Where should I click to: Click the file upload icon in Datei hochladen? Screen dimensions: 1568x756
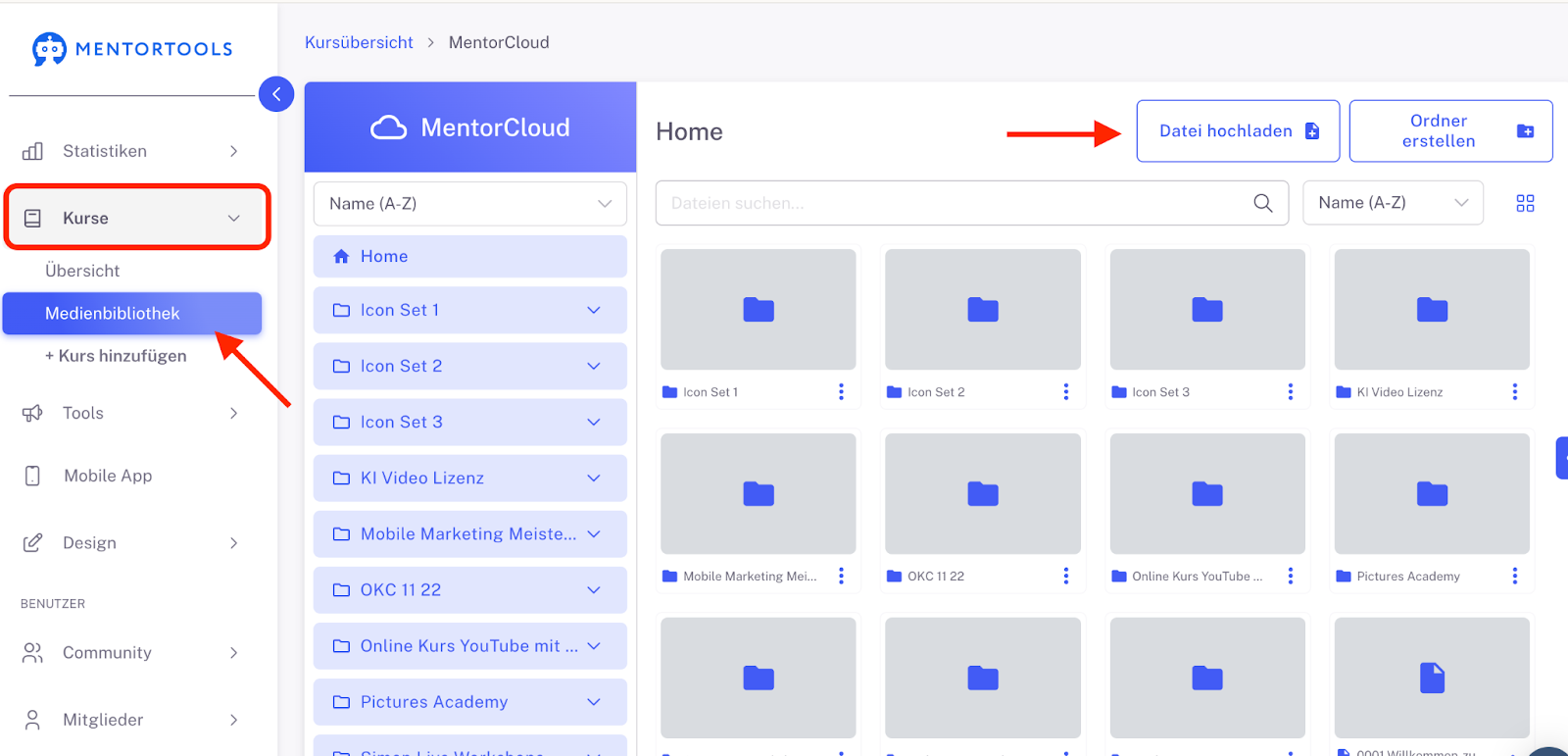pos(1312,130)
